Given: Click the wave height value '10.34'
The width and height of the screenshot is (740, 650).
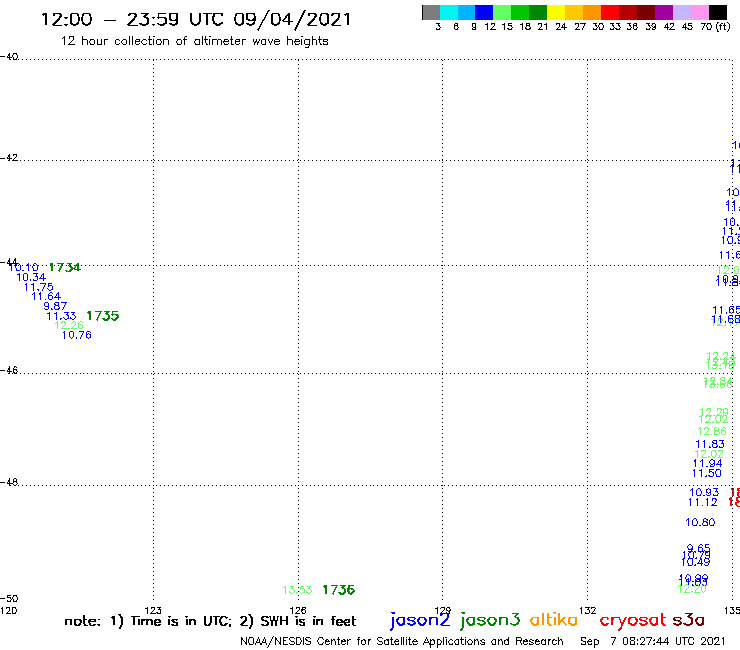Looking at the screenshot, I should (x=31, y=278).
